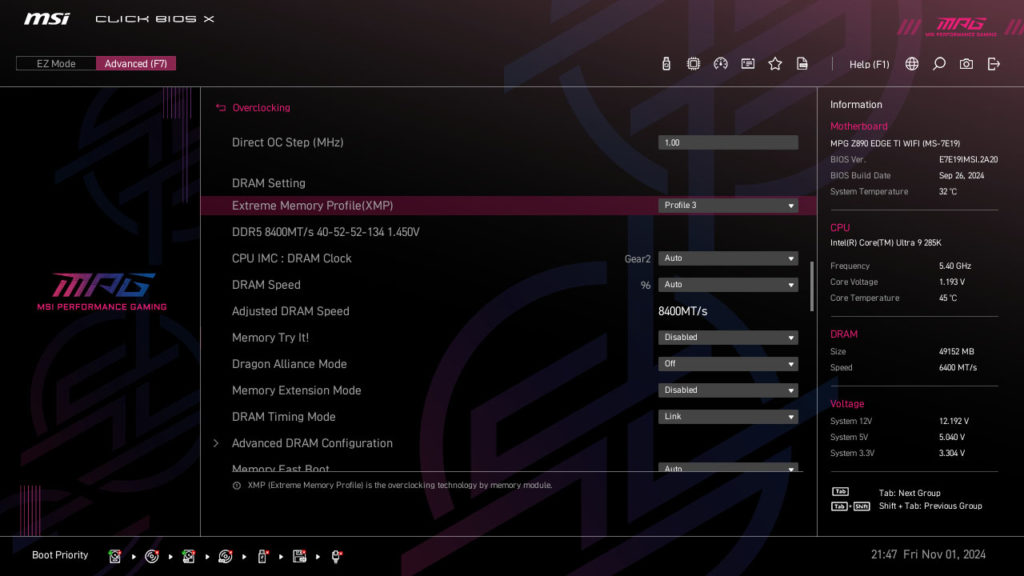Screen dimensions: 1024x576
Task: Select the language globe icon
Action: tap(912, 62)
